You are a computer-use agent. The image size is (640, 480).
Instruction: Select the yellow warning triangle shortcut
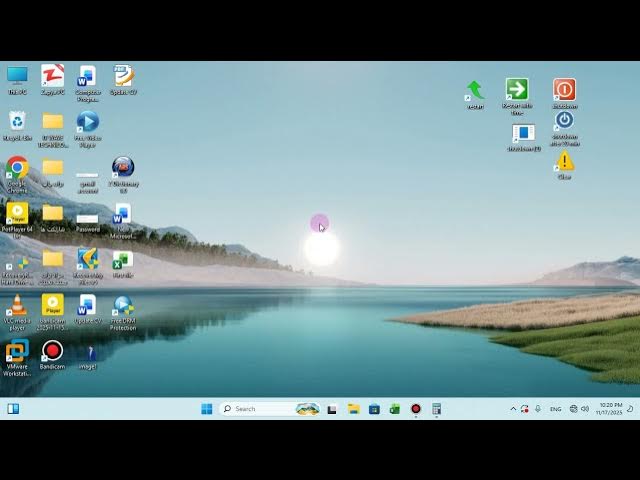click(x=564, y=164)
